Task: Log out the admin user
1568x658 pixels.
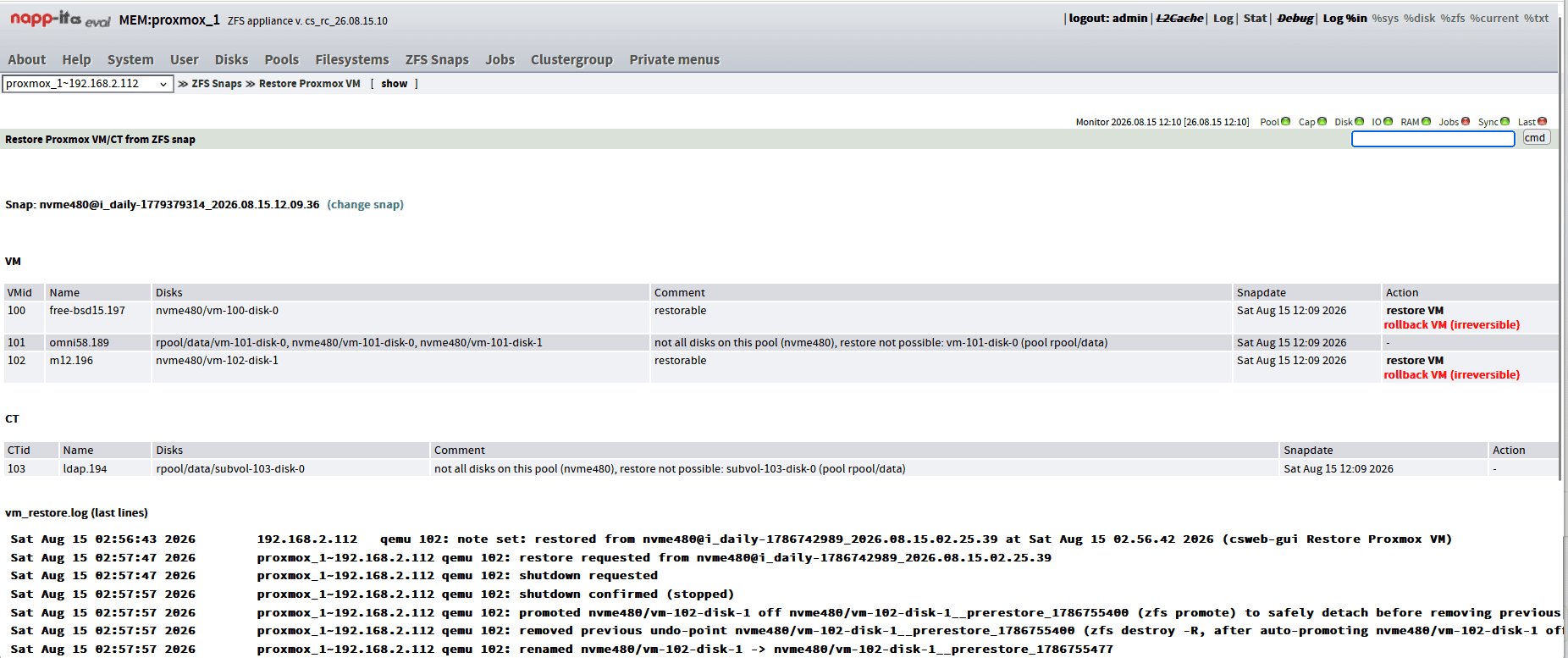Action: tap(1108, 18)
